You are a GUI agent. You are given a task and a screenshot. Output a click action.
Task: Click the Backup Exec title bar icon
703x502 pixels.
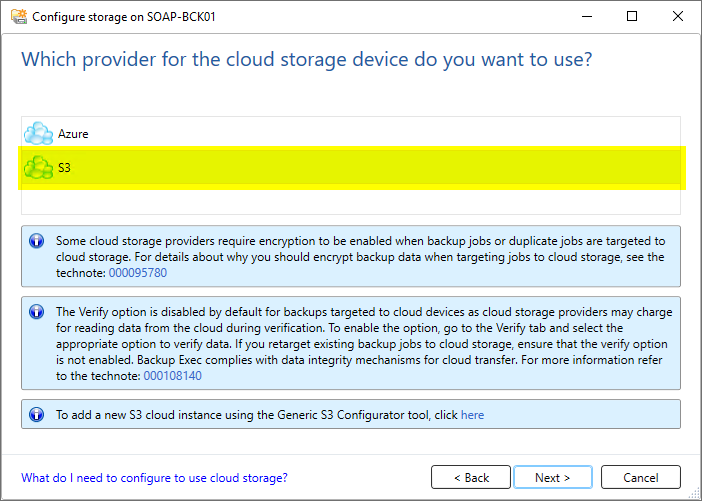pyautogui.click(x=19, y=17)
